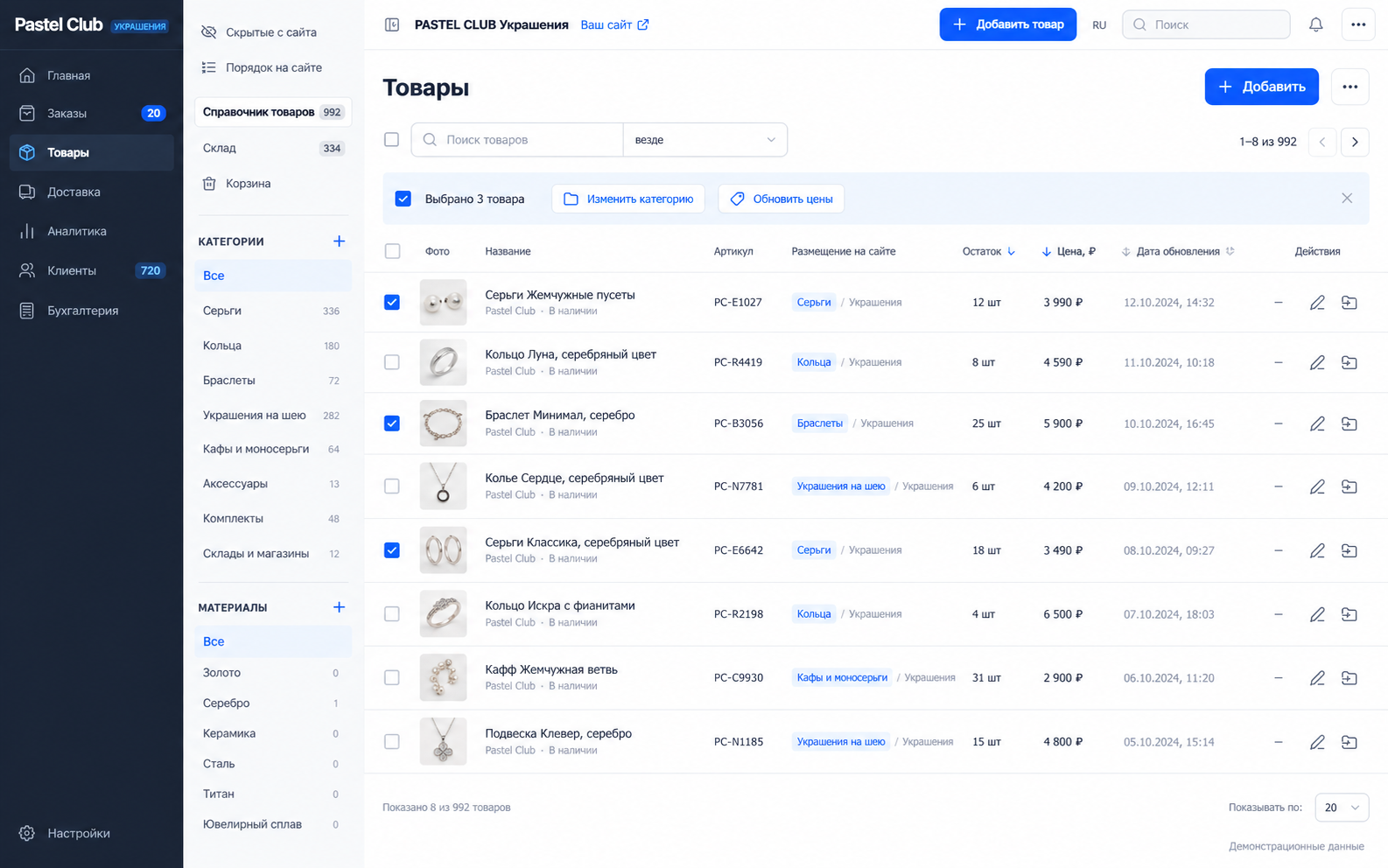Check the Колье Сердце row checkbox
This screenshot has width=1388, height=868.
pyautogui.click(x=392, y=486)
